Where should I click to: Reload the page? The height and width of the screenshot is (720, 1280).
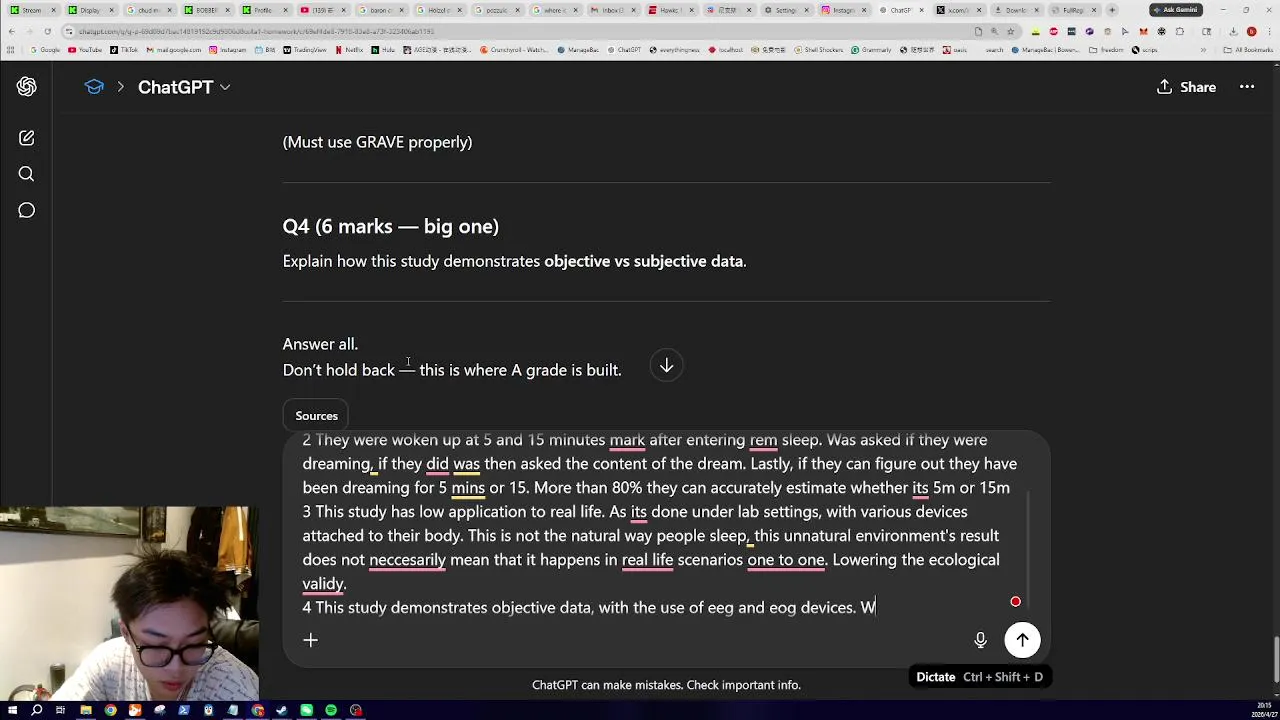coord(47,32)
